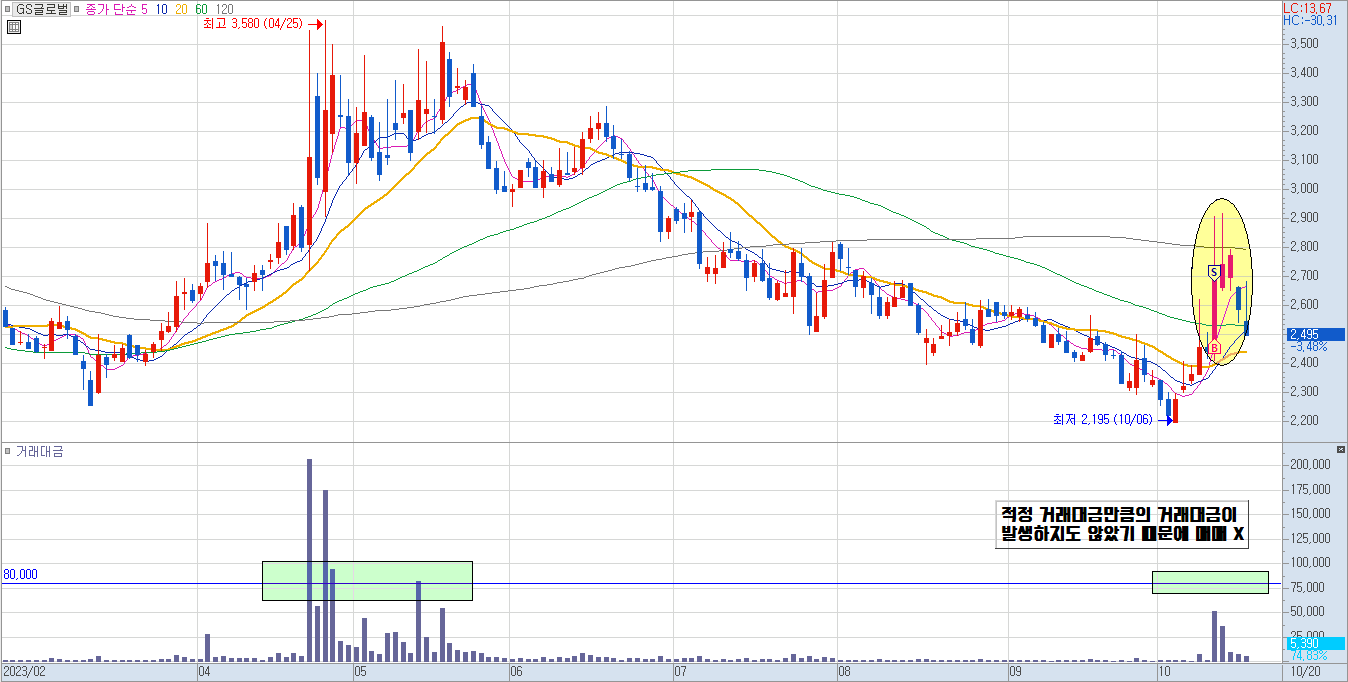The width and height of the screenshot is (1348, 682).
Task: Click the 100,000 volume axis value
Action: point(1308,563)
